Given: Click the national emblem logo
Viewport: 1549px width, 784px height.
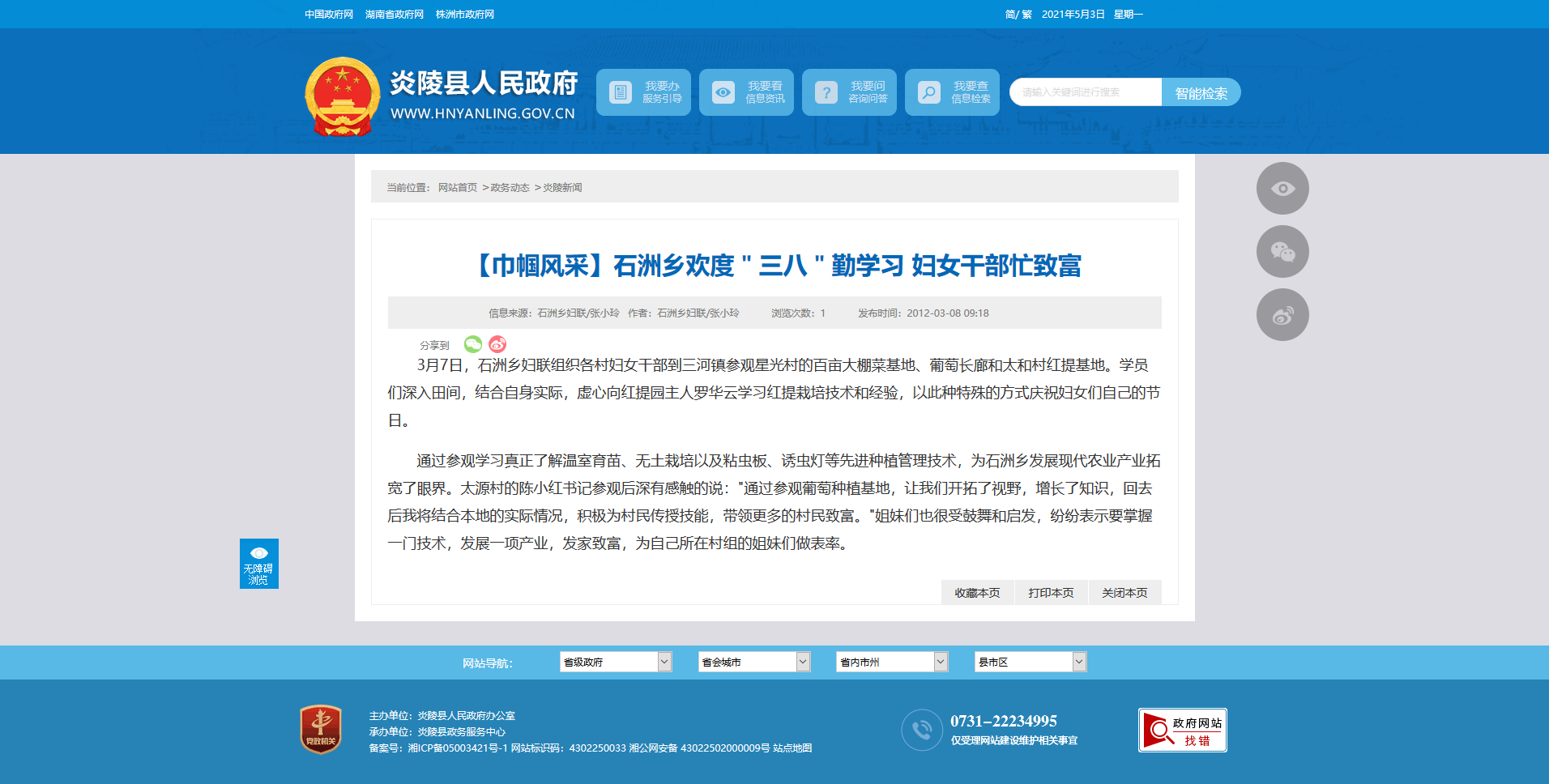Looking at the screenshot, I should click(x=342, y=96).
